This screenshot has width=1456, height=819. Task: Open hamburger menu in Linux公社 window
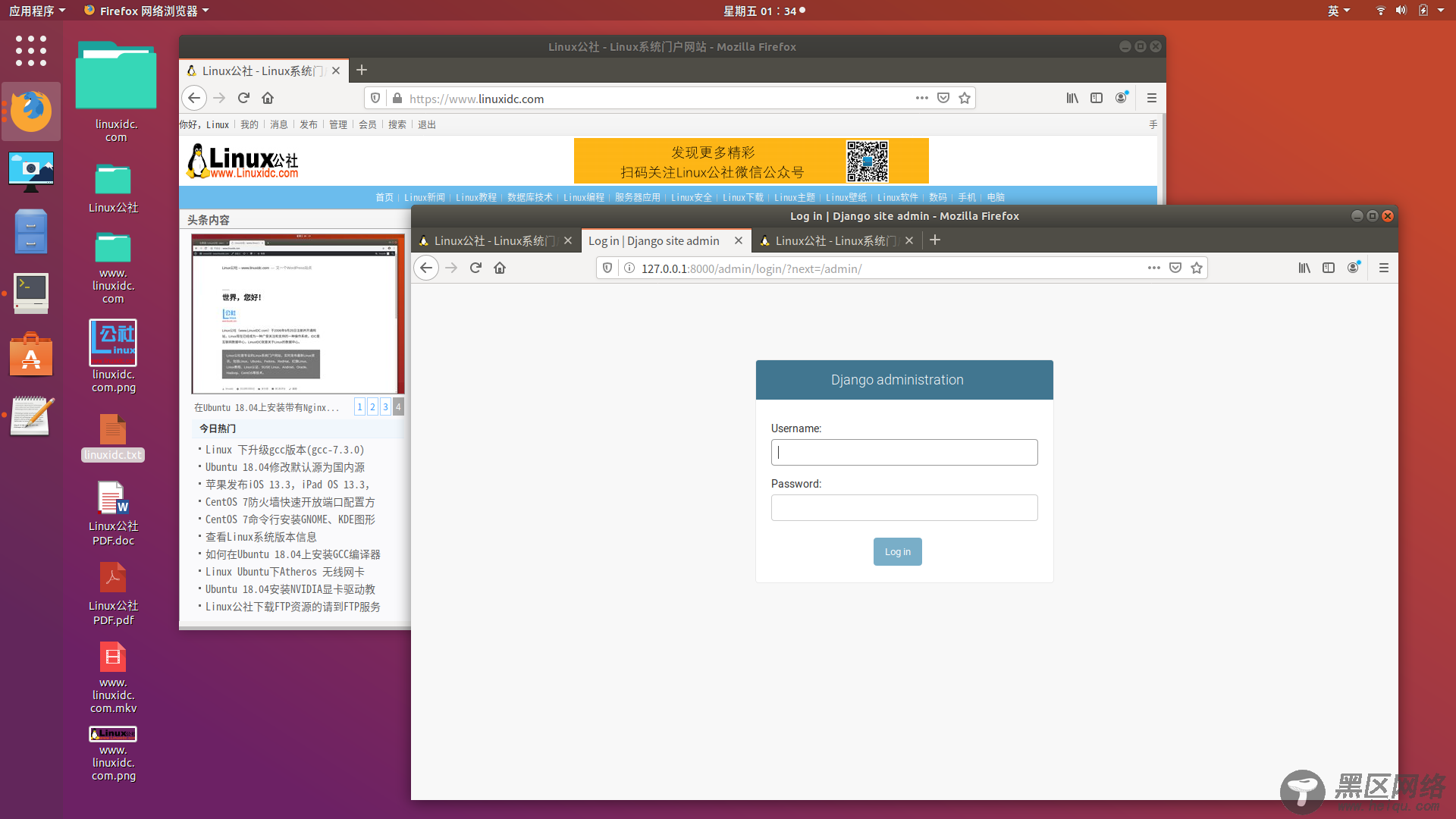1152,98
